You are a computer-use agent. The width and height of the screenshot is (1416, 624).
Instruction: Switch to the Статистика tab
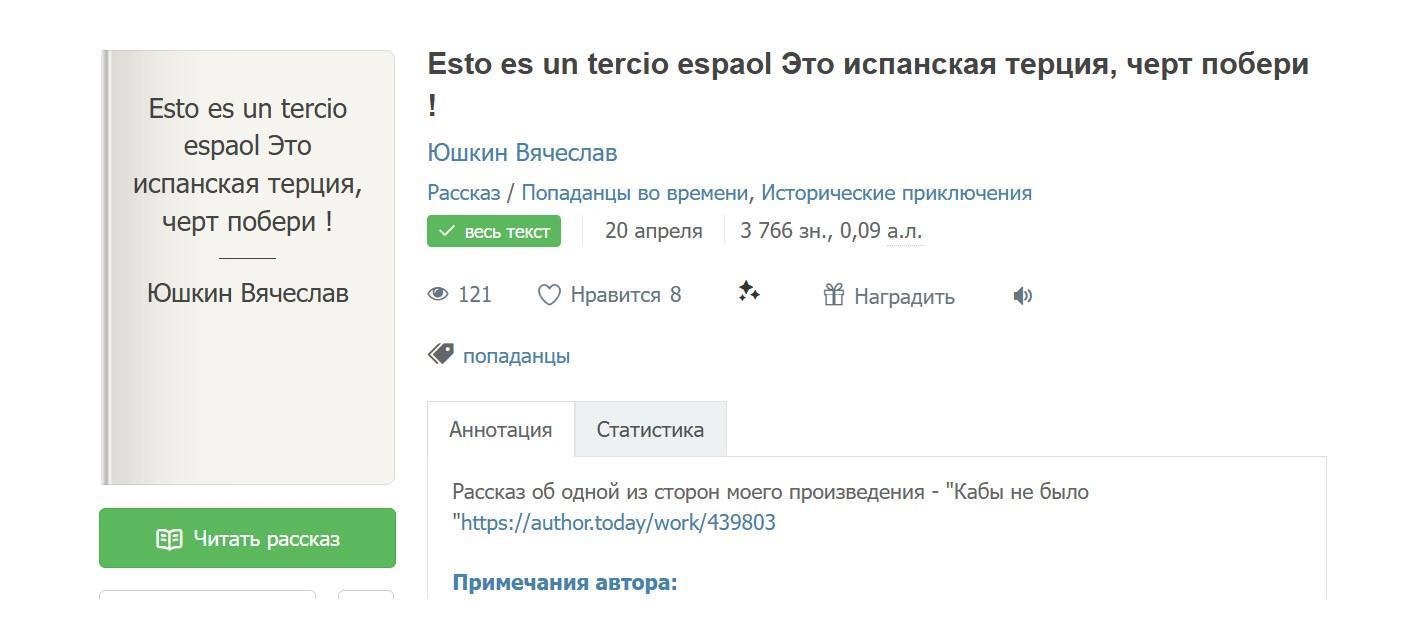click(650, 430)
